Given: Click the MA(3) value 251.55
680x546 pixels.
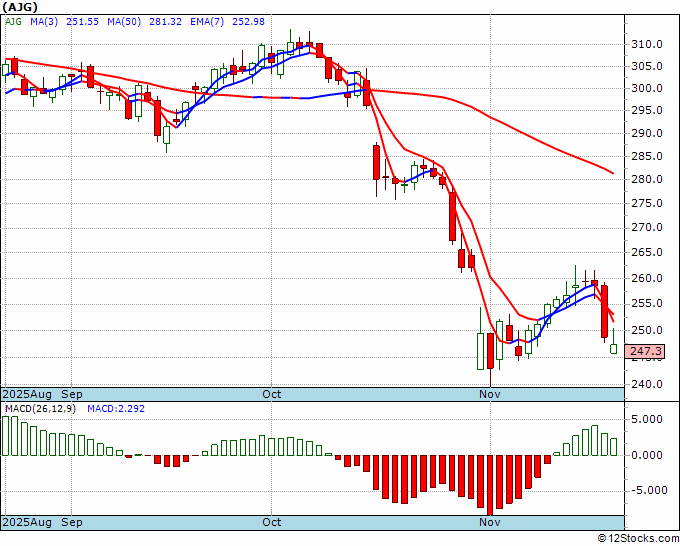Looking at the screenshot, I should click(82, 21).
